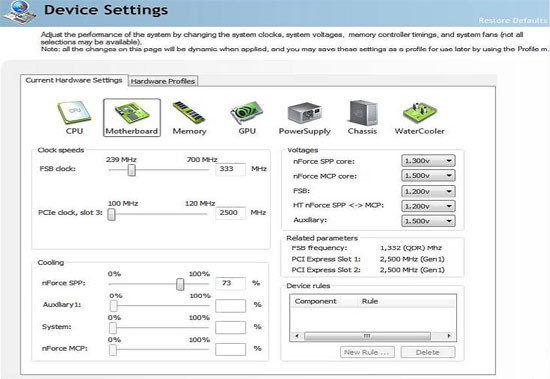Click the FSB clock MHz input field

[230, 169]
